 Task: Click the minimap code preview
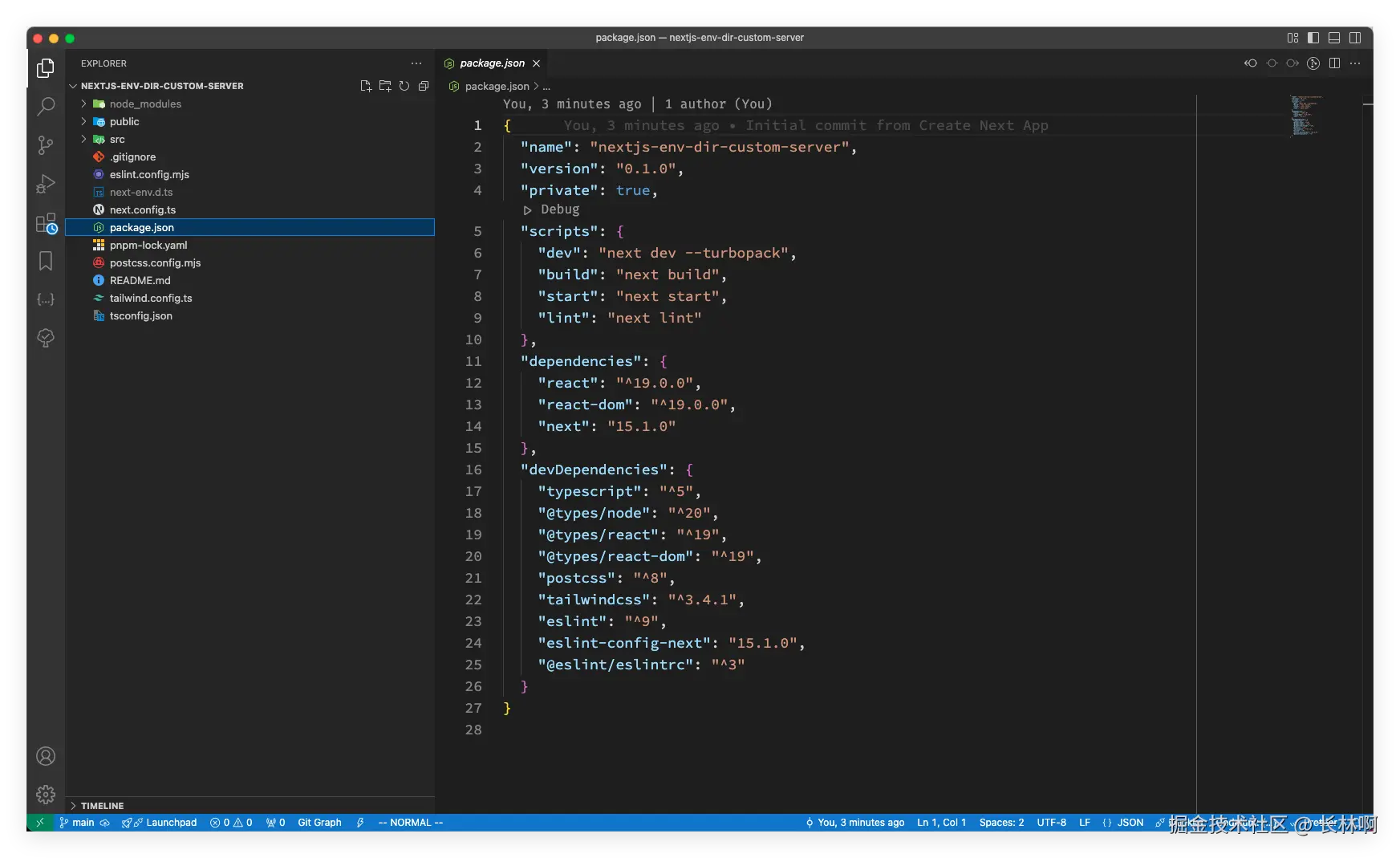(x=1305, y=116)
